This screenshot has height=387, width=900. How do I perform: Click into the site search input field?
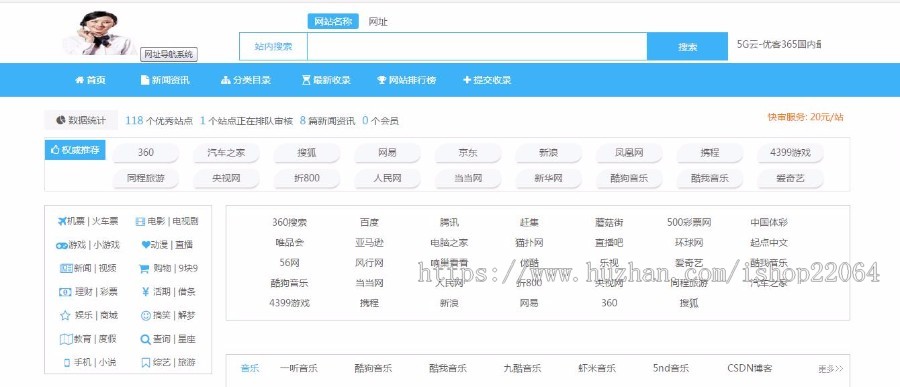tap(477, 47)
